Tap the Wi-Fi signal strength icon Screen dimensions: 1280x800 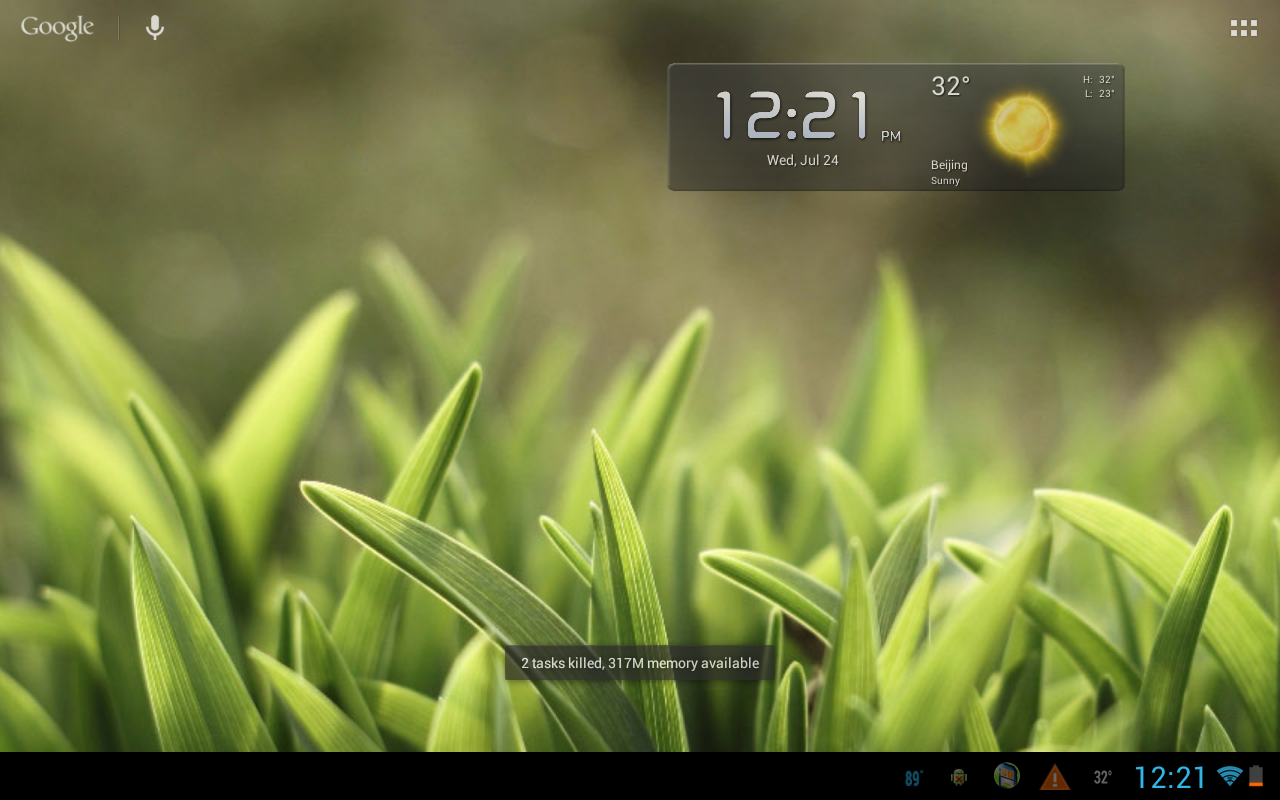[x=1228, y=776]
